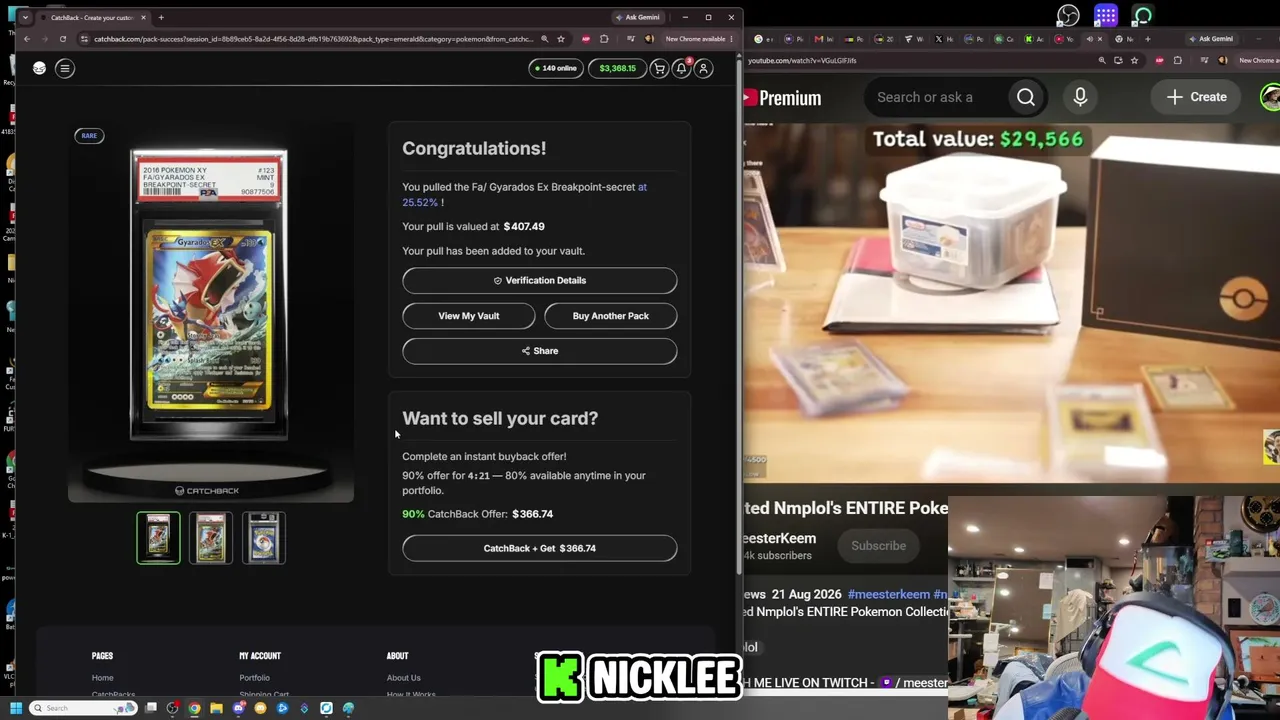Click the YouTube search magnifier button
The image size is (1280, 720).
pyautogui.click(x=1026, y=97)
